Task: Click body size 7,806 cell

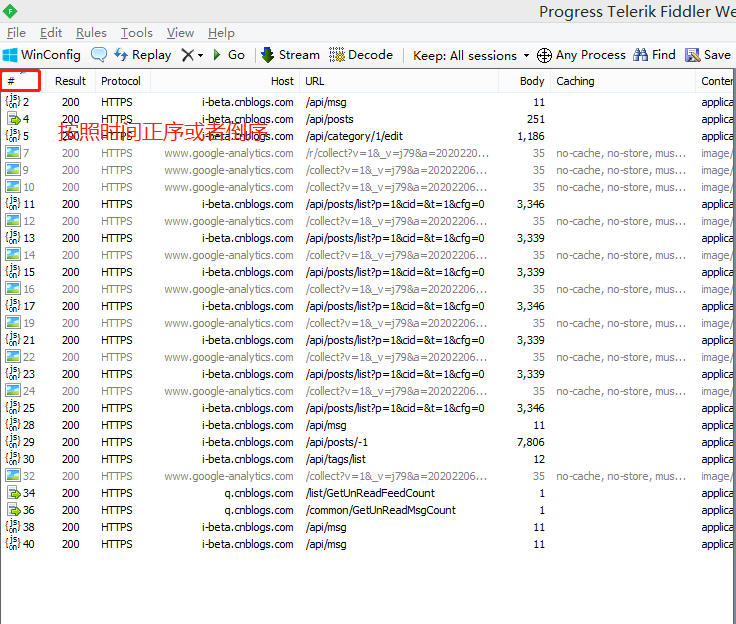Action: click(530, 442)
